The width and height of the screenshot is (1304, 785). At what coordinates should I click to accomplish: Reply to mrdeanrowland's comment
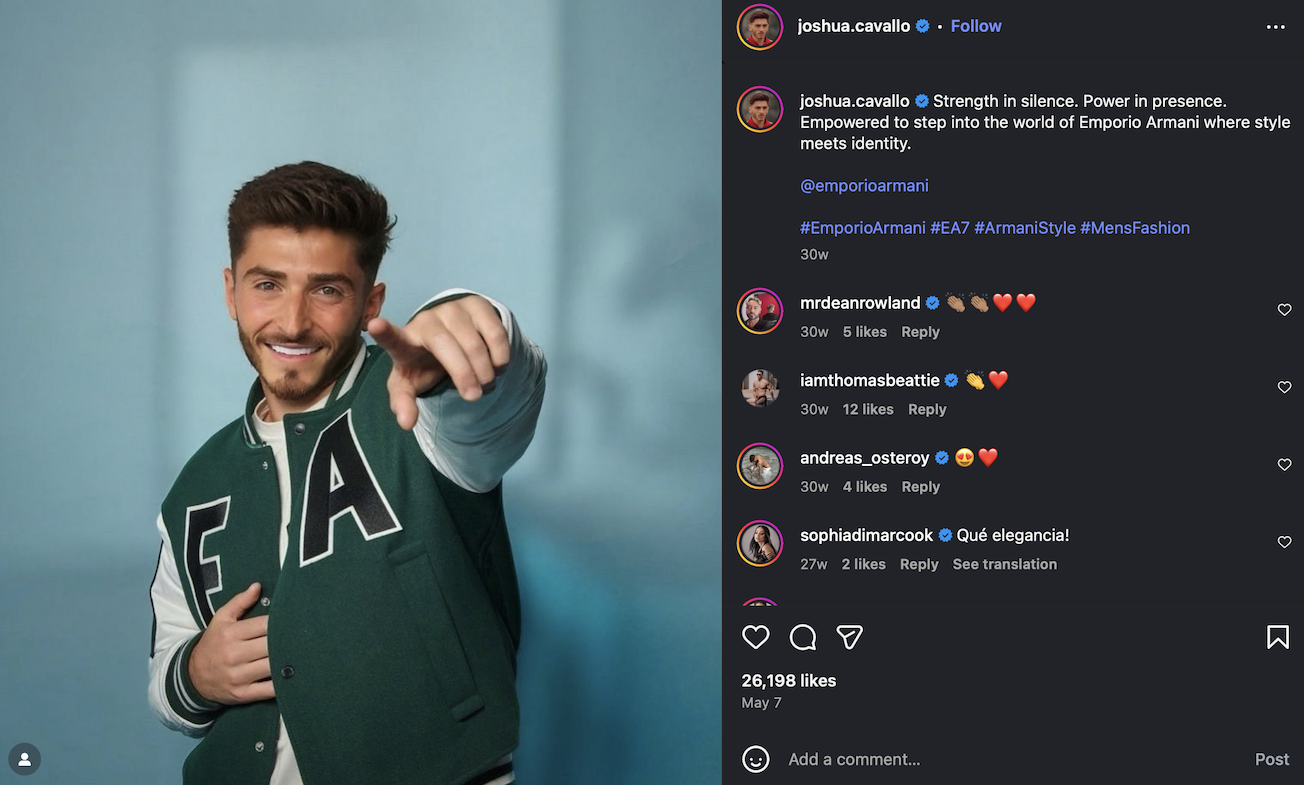[920, 332]
